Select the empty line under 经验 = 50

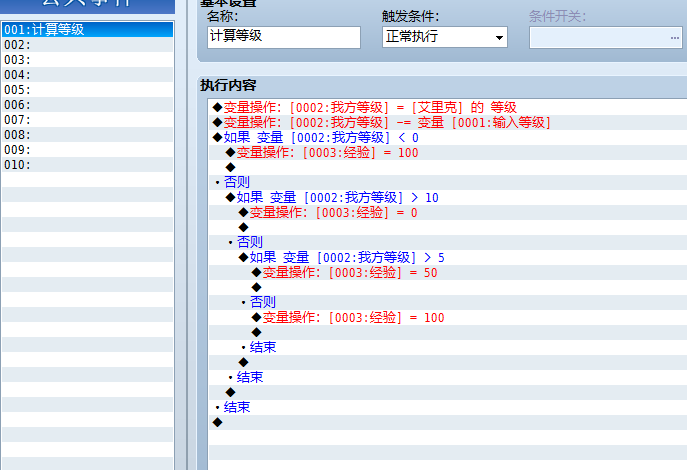tap(448, 287)
